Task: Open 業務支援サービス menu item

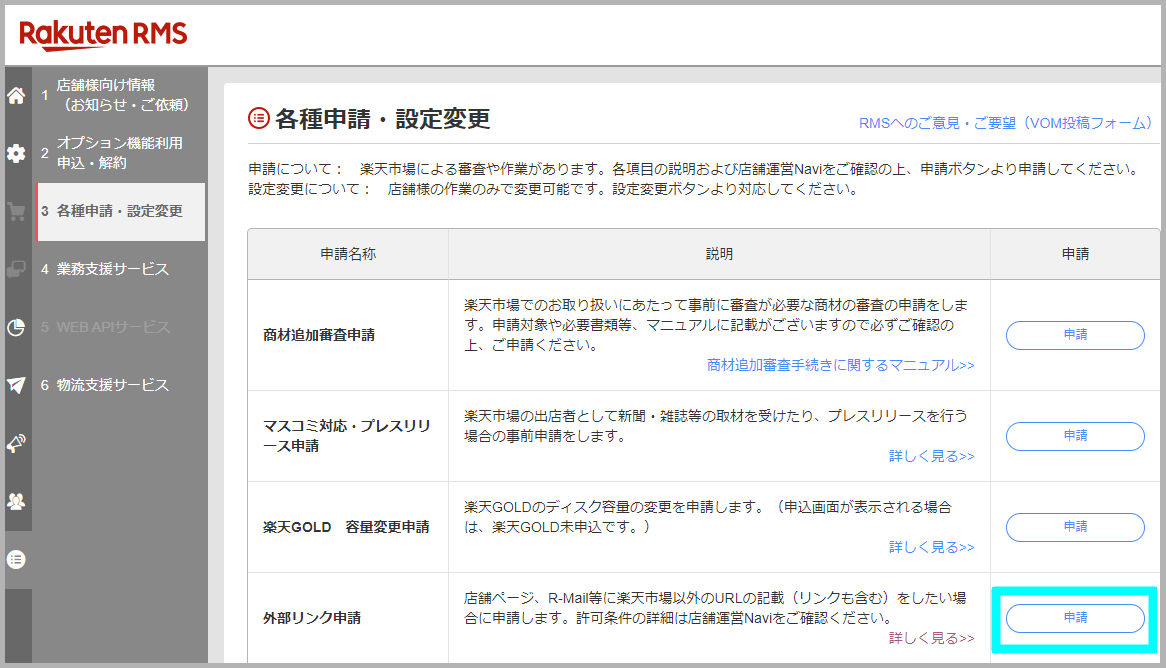Action: click(120, 269)
